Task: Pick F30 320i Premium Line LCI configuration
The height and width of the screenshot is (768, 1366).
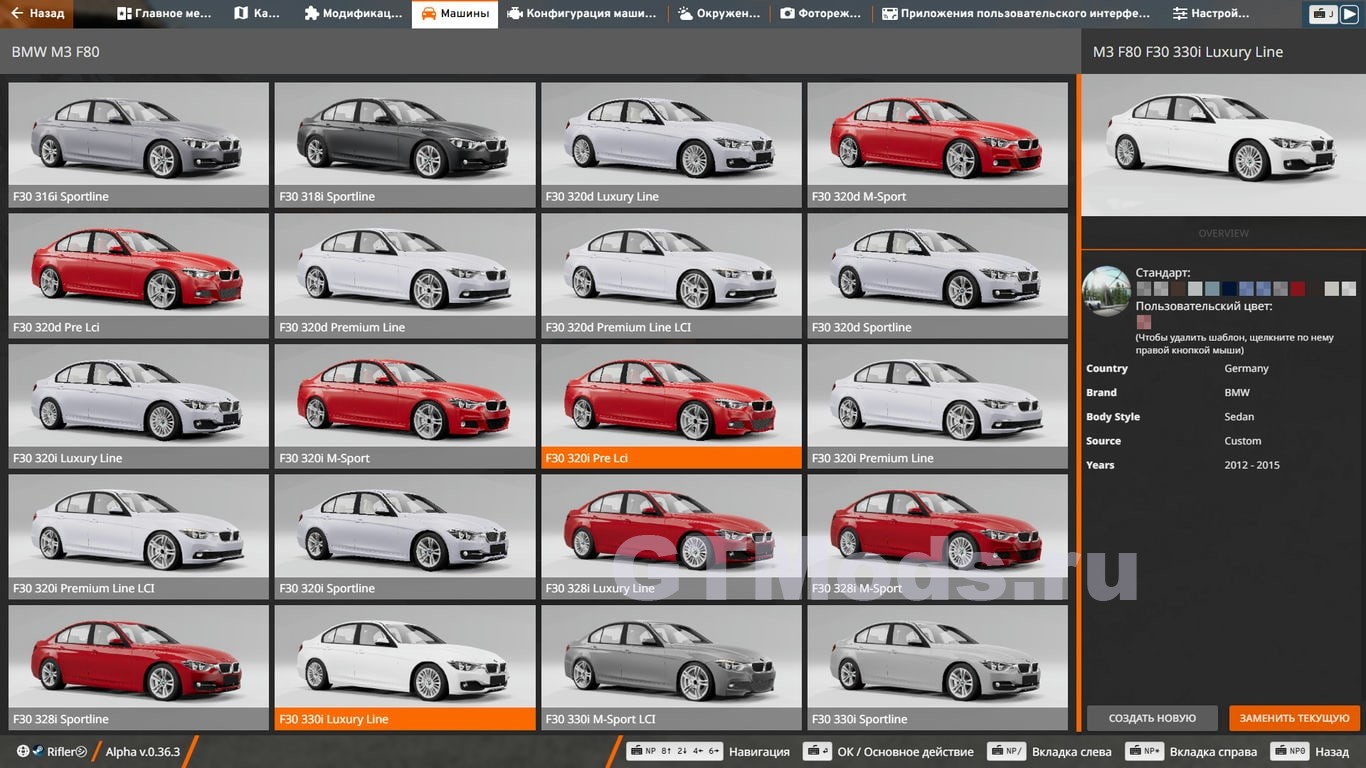Action: pos(138,537)
